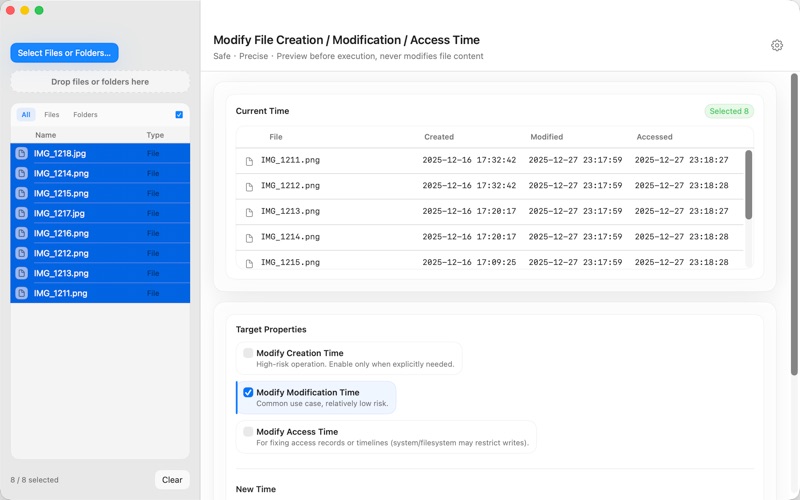The height and width of the screenshot is (500, 800).
Task: Click the main panel vertical scrollbar
Action: [x=794, y=224]
